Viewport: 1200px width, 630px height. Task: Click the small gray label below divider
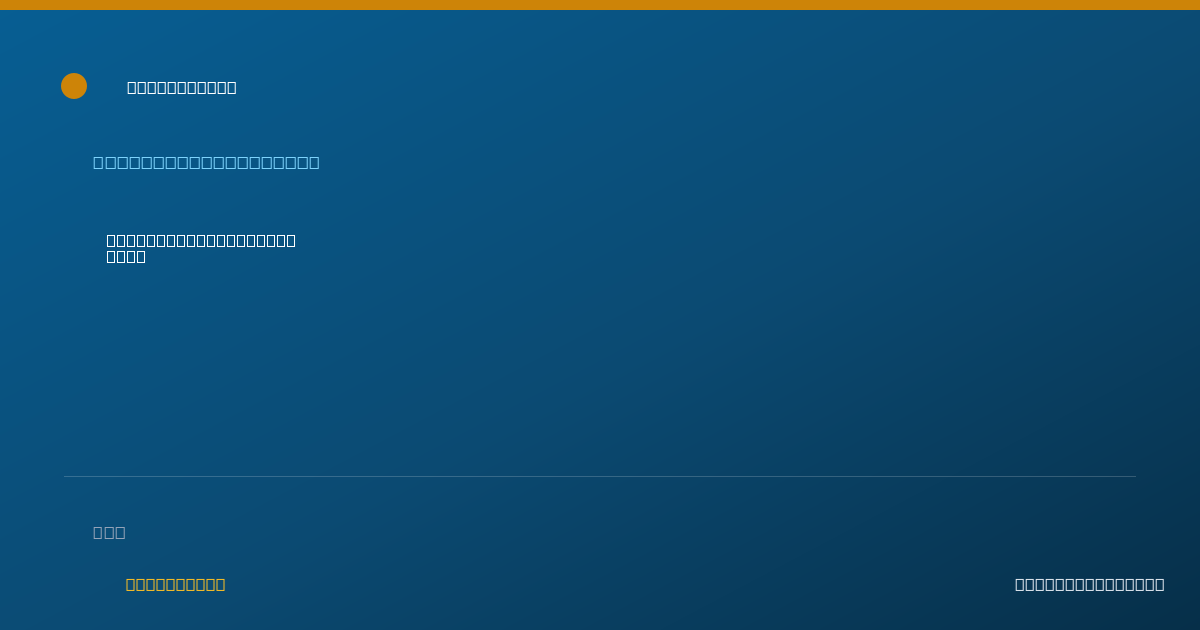pyautogui.click(x=109, y=532)
